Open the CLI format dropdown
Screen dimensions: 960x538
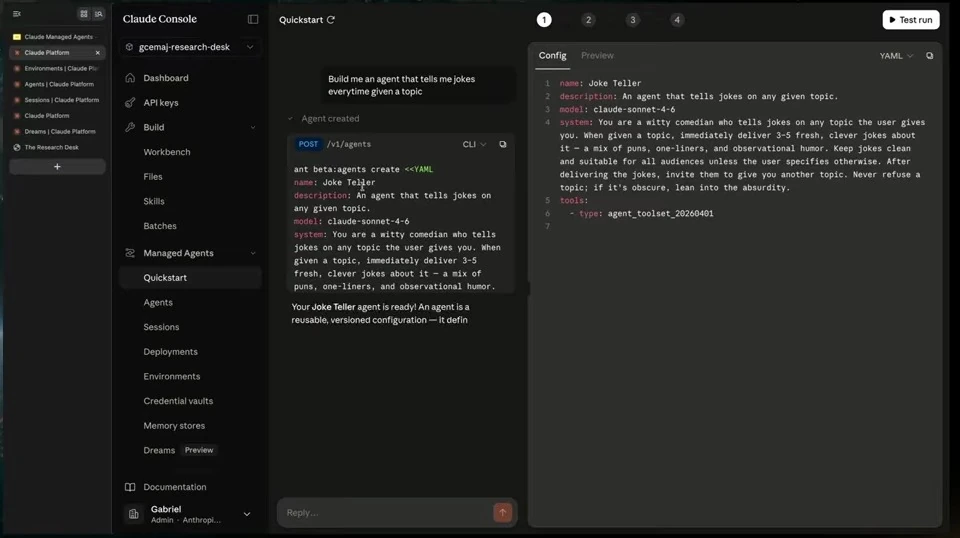474,144
